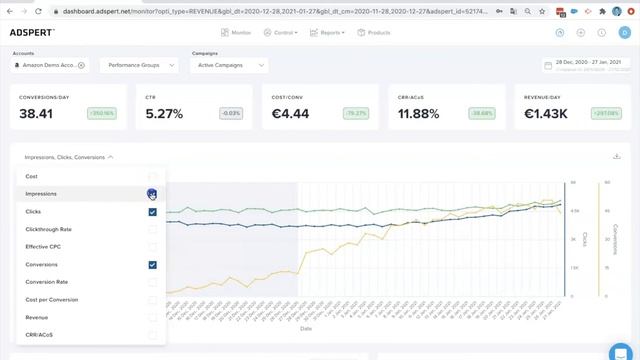This screenshot has width=640, height=360.
Task: Collapse the Impressions, Clicks, Conversions metric selector
Action: [69, 157]
